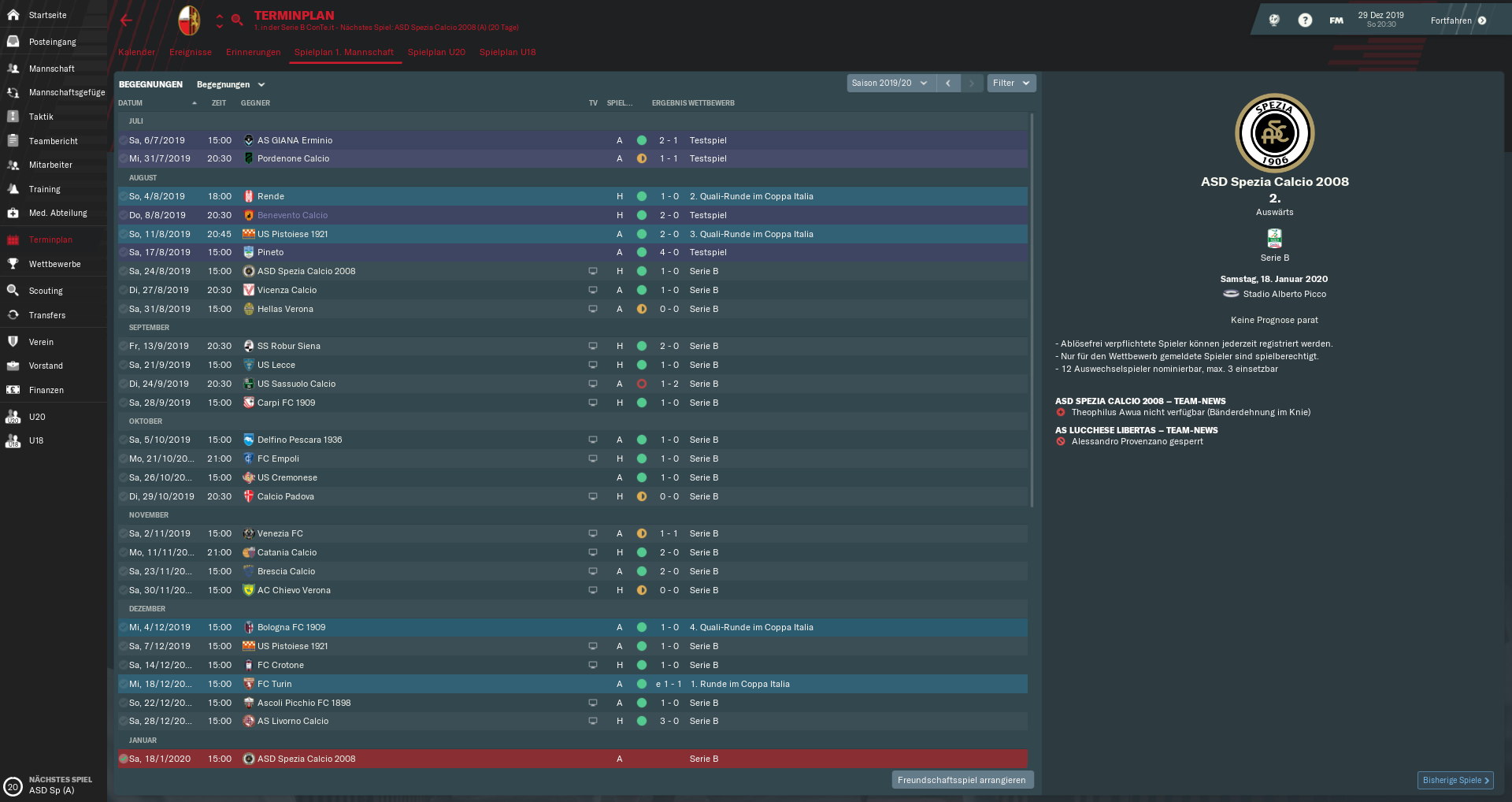Open the Filter dropdown
The image size is (1512, 802).
pyautogui.click(x=1011, y=83)
